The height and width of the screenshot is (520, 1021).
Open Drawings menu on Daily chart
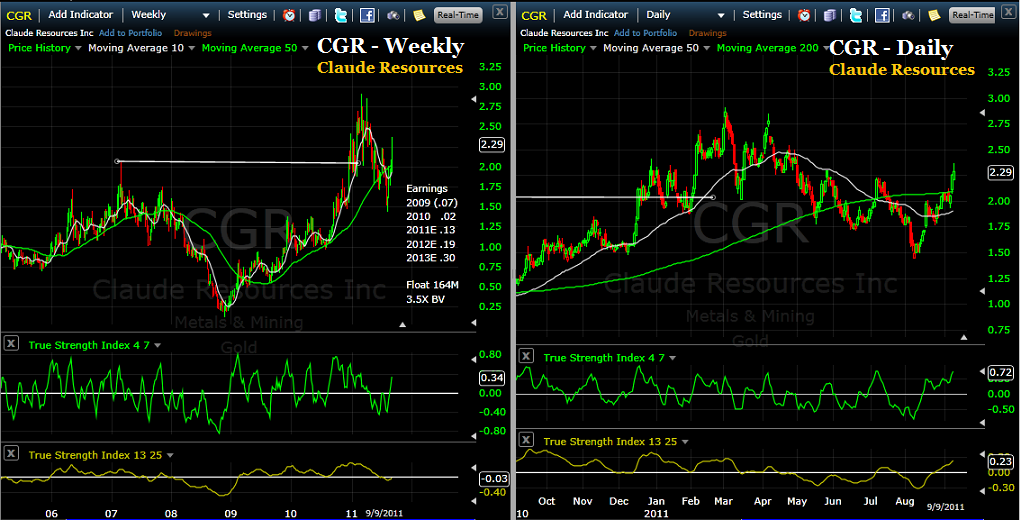(x=708, y=33)
